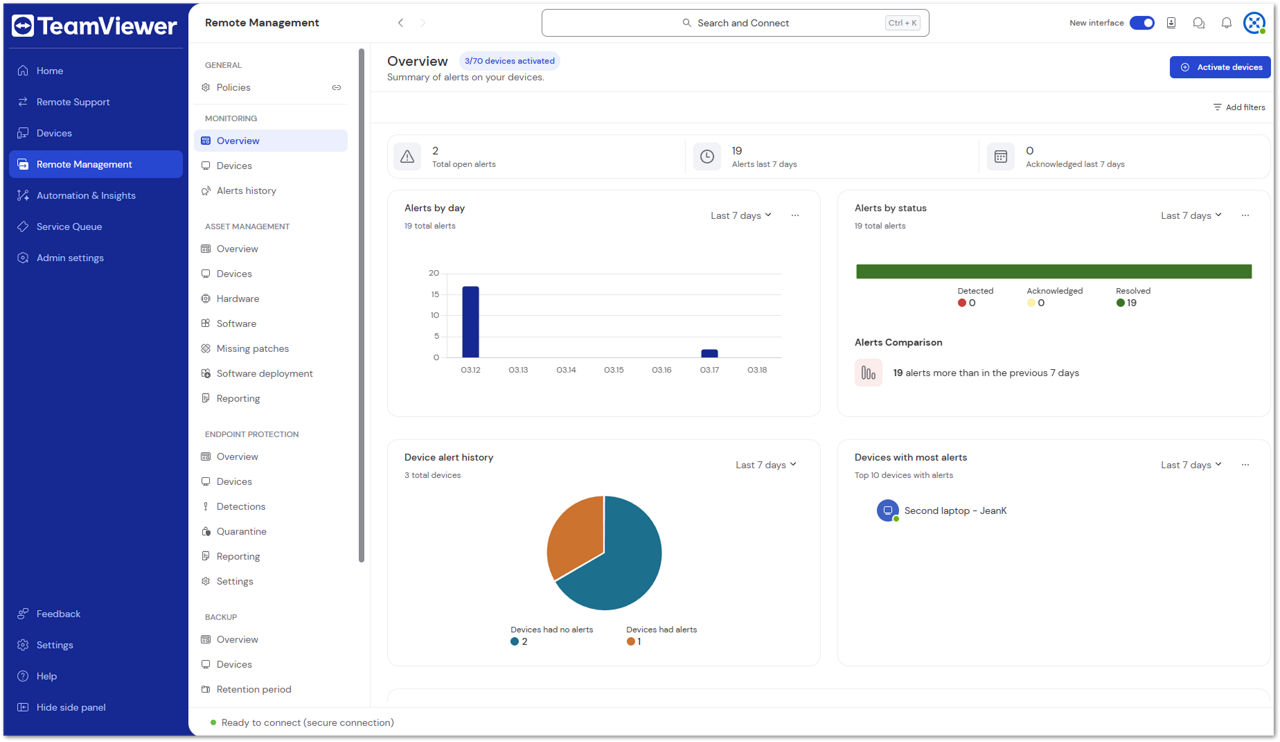The image size is (1280, 742).
Task: Open Detections under Endpoint Protection
Action: tap(271, 507)
